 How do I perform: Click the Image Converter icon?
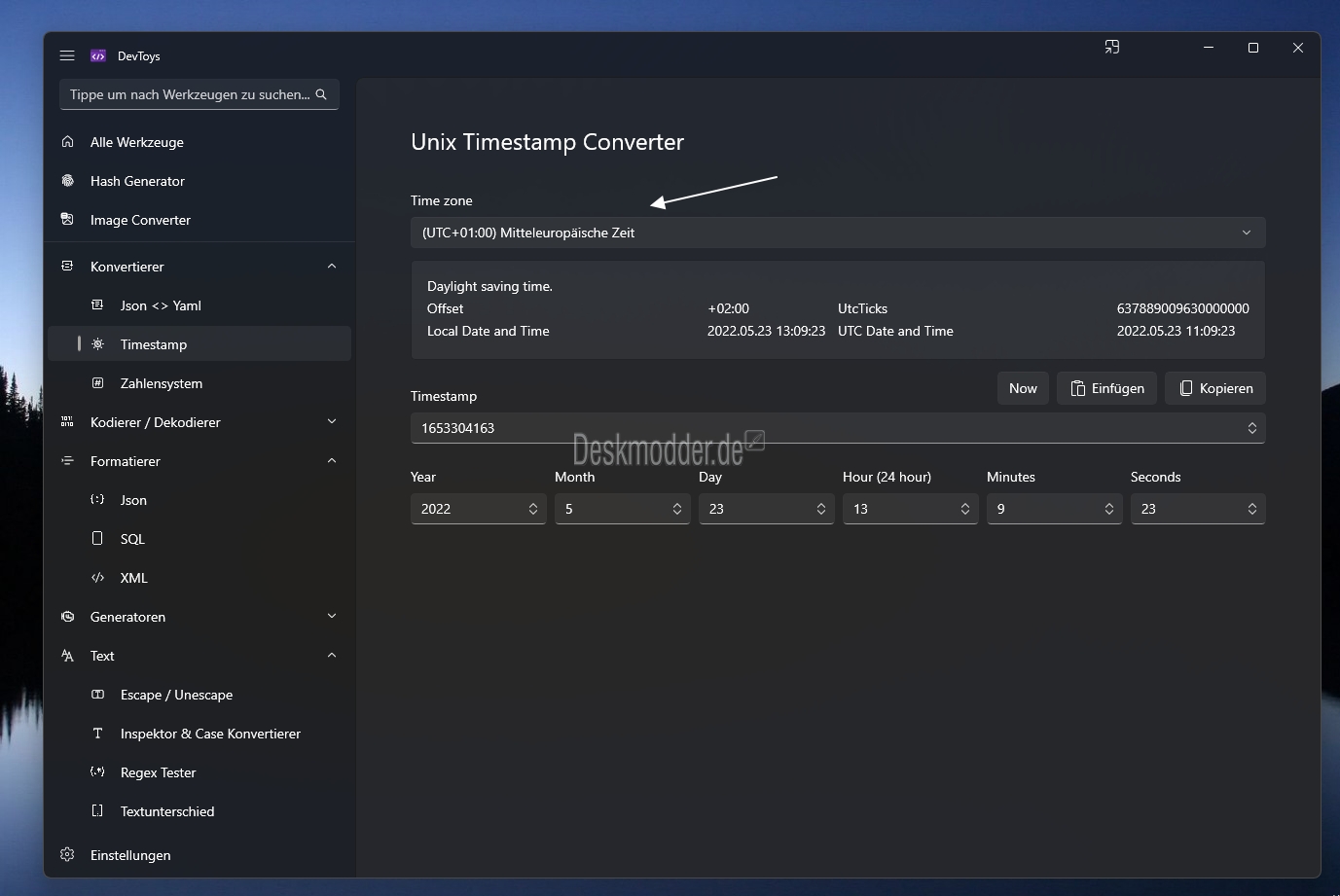(x=67, y=220)
